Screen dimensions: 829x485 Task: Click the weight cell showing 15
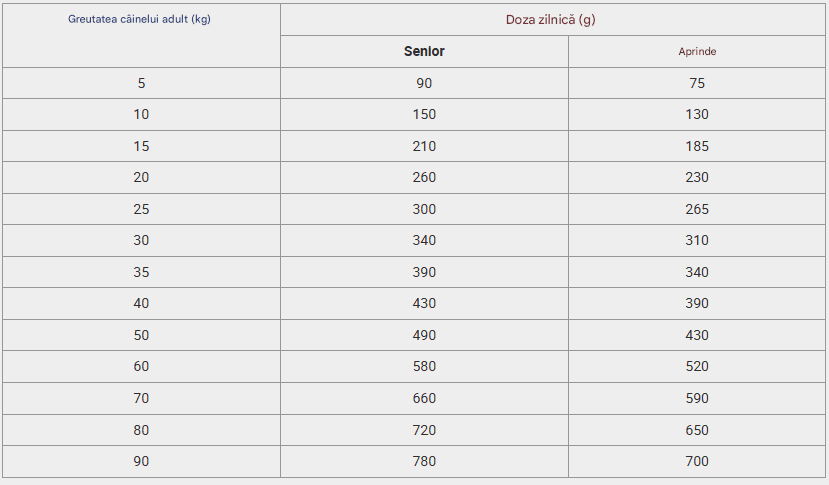[x=141, y=146]
